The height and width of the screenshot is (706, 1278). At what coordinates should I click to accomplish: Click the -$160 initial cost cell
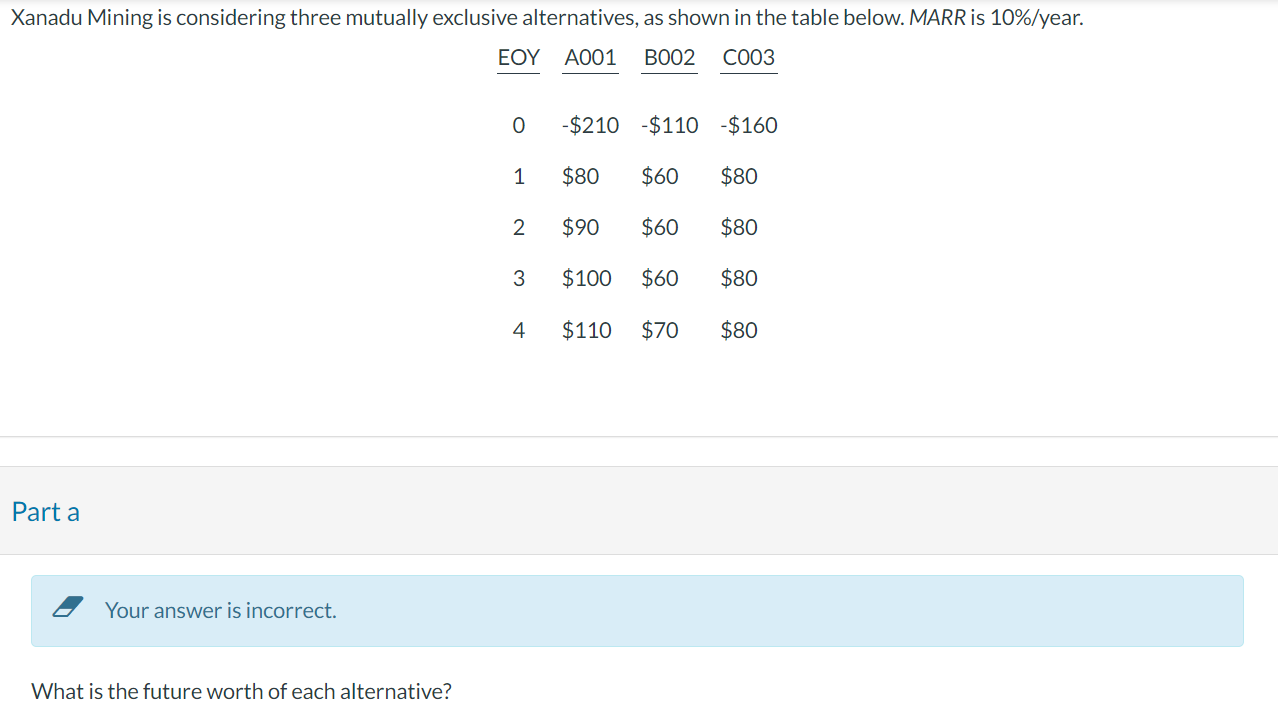click(748, 125)
